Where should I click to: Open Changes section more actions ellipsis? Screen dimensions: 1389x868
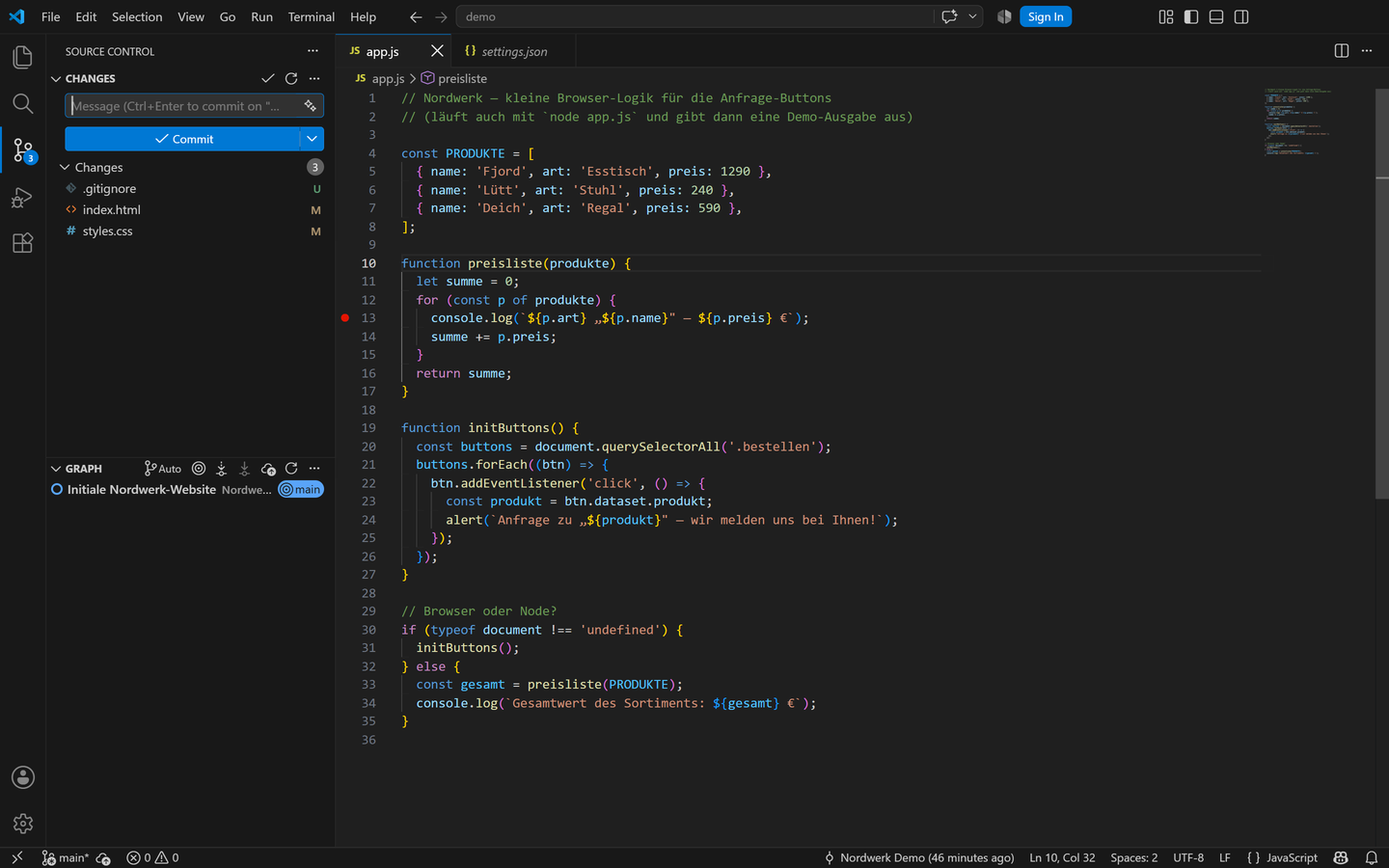314,78
